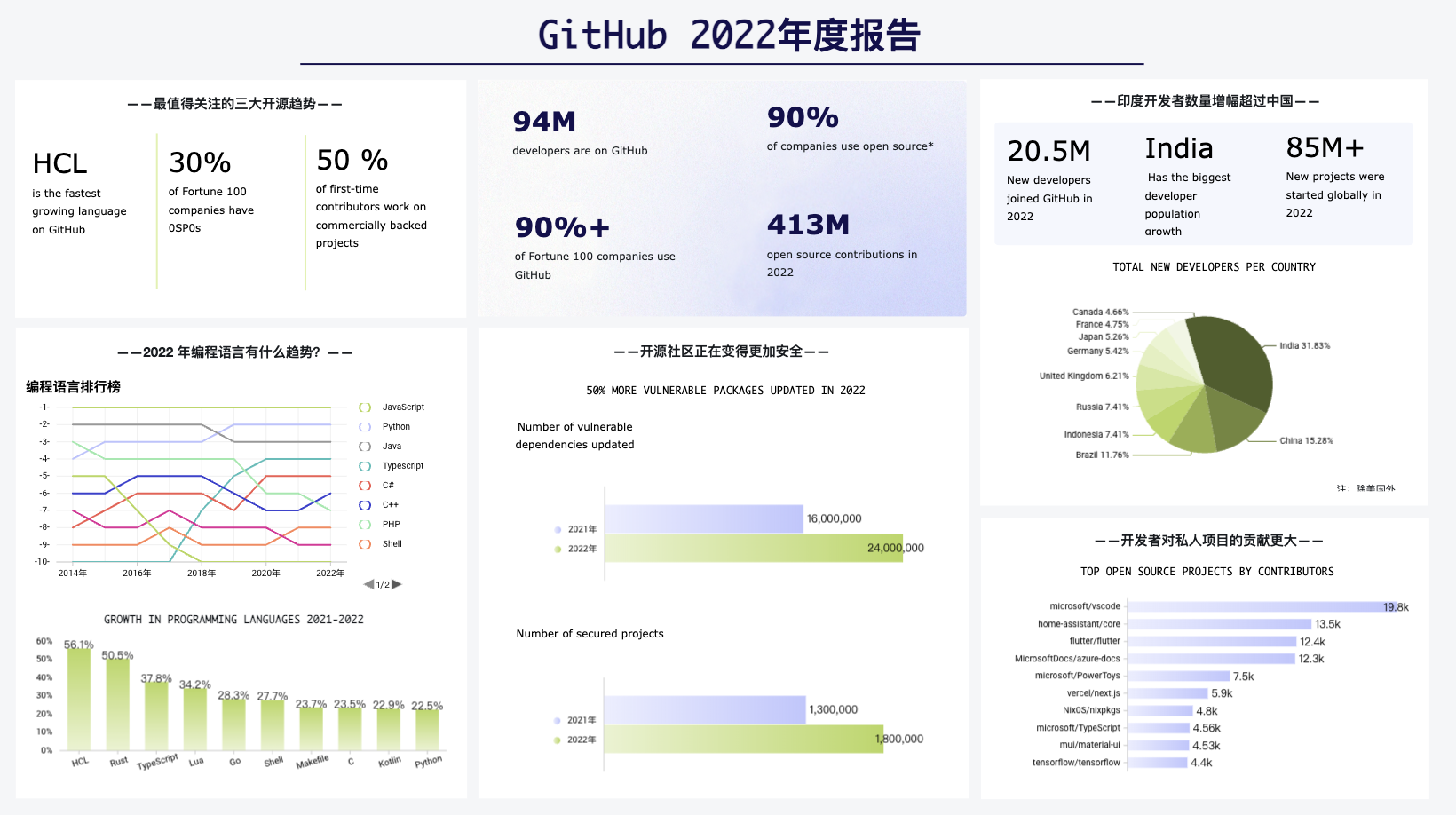Select the Java legend icon
This screenshot has width=1456, height=815.
[364, 446]
